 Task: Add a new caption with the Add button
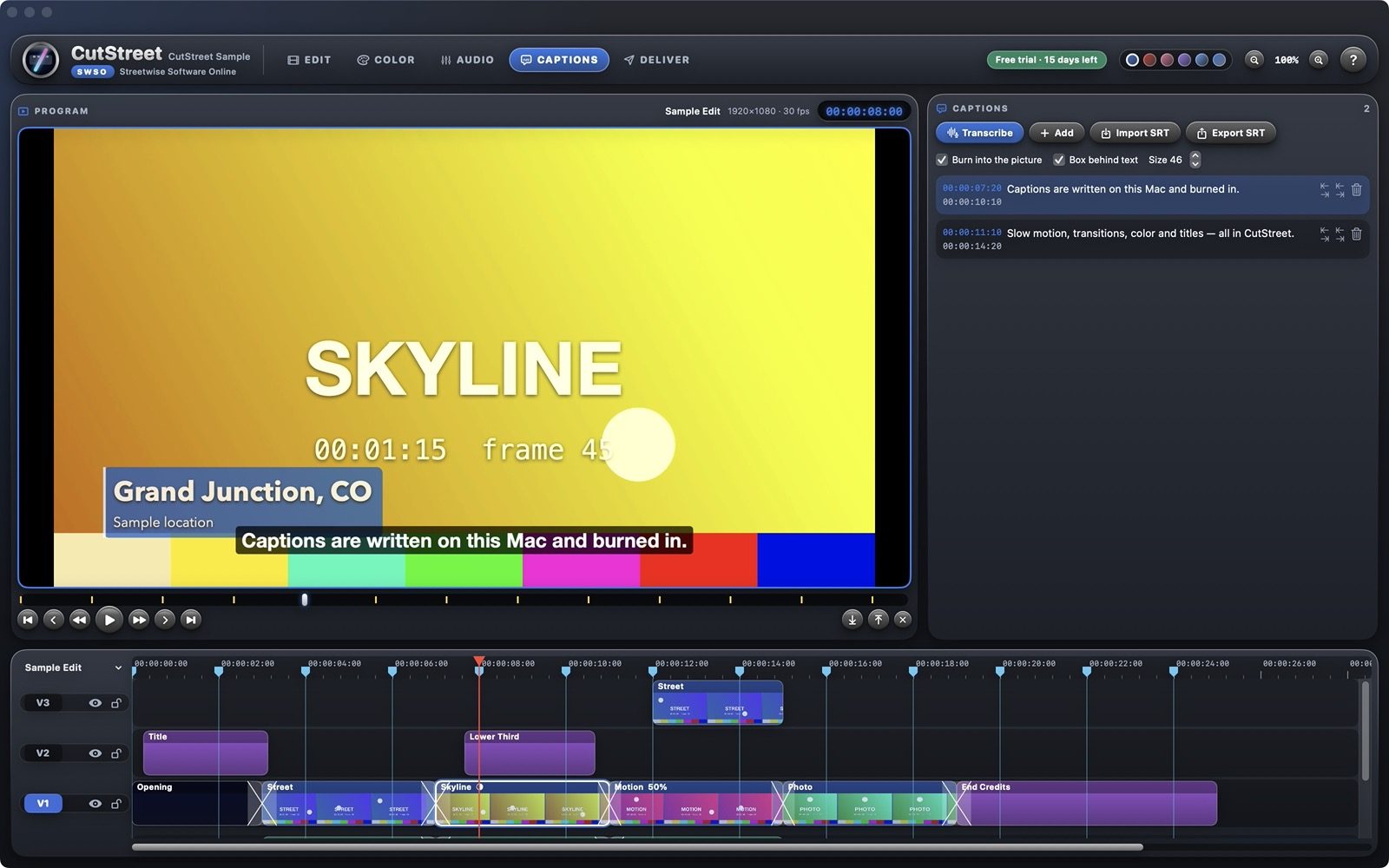tap(1057, 133)
